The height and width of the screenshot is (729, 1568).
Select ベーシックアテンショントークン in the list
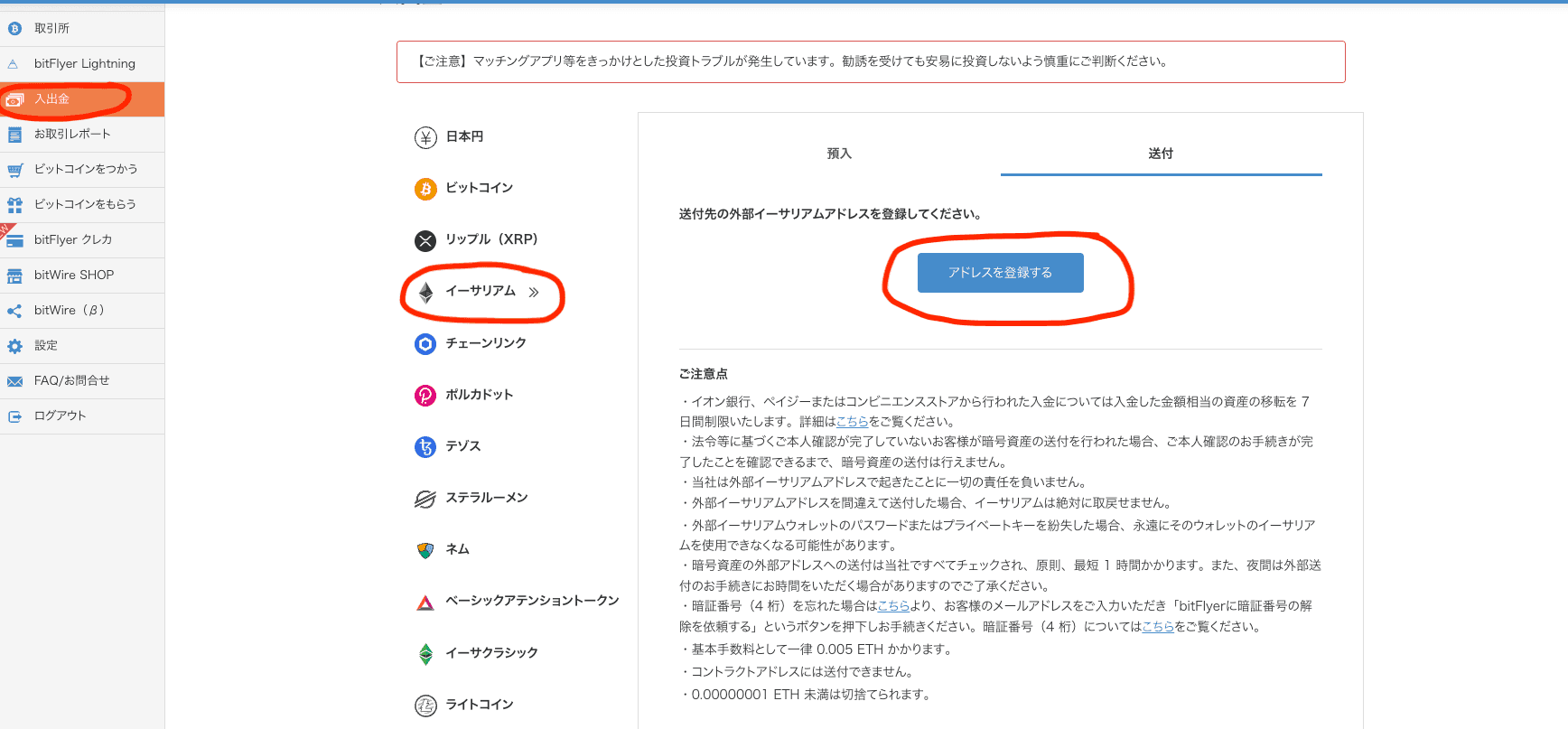tap(532, 602)
